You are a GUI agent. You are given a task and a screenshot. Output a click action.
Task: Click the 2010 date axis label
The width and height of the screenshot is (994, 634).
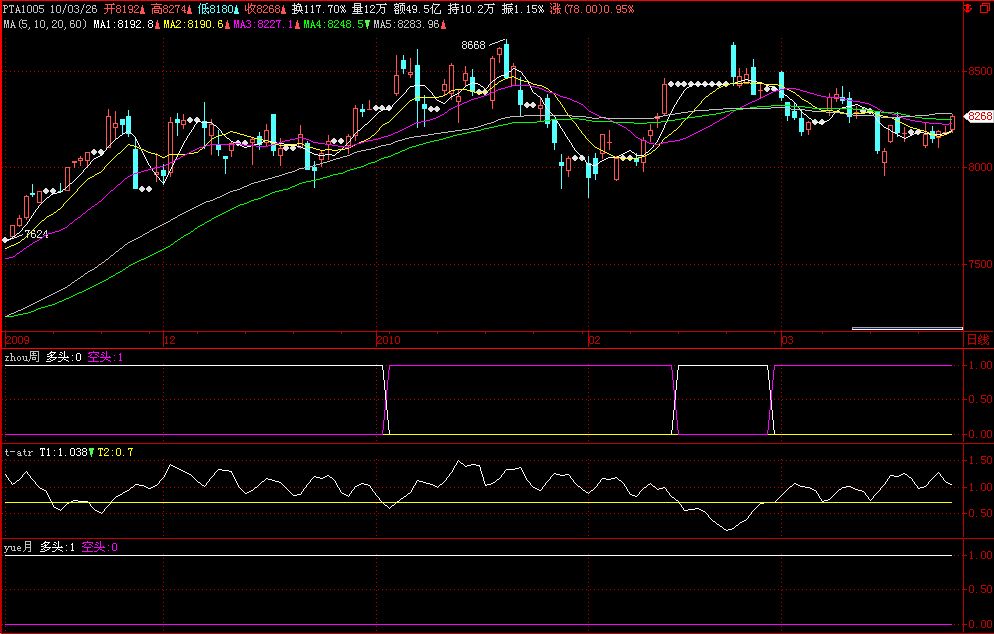click(388, 340)
